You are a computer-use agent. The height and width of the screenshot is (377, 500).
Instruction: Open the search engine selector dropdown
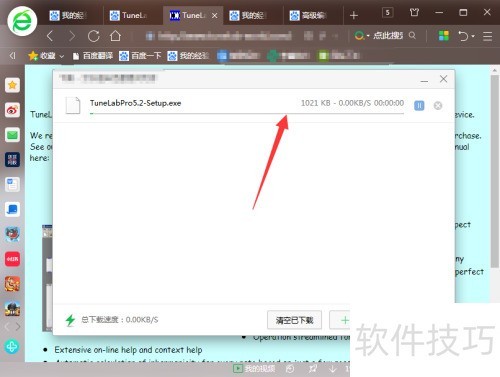pyautogui.click(x=362, y=35)
